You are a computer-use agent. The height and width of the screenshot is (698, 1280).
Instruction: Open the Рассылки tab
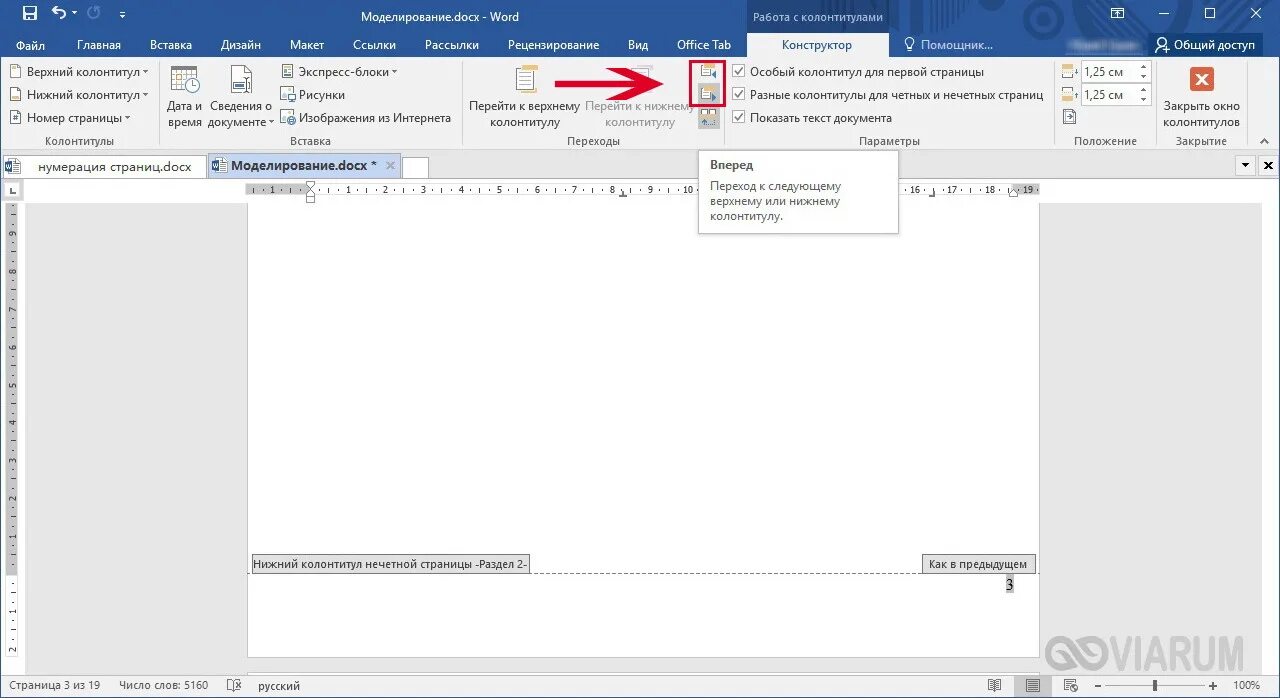(x=452, y=45)
